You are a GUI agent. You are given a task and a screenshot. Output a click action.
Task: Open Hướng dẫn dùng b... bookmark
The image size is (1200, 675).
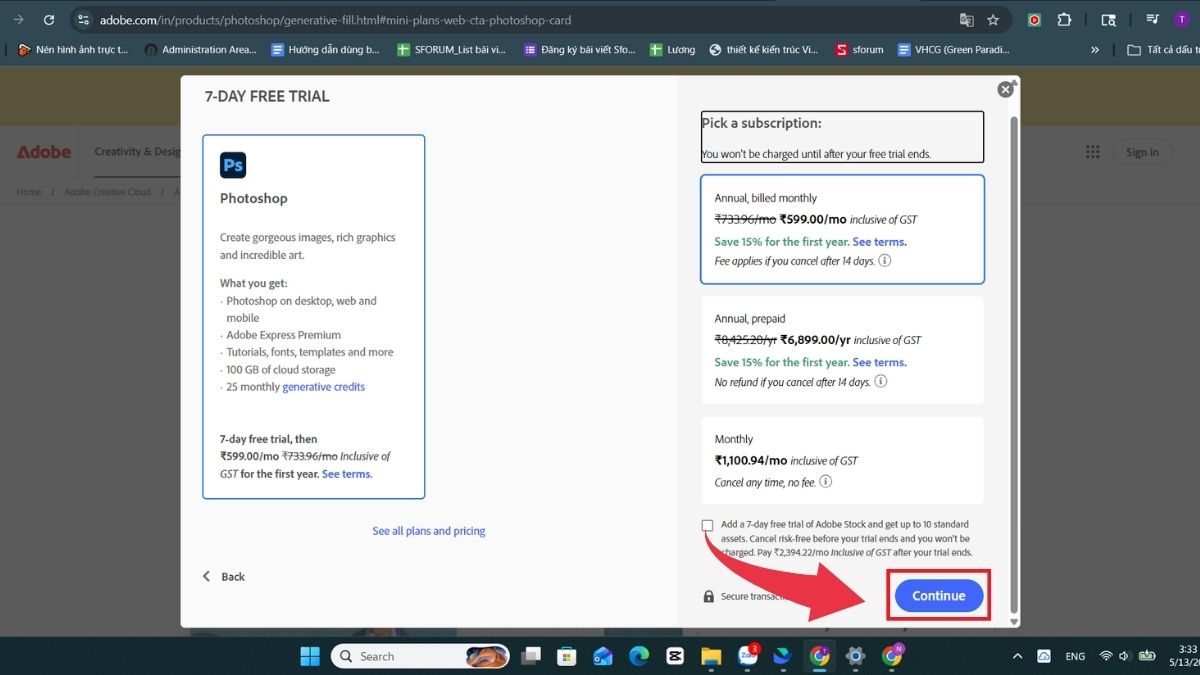point(325,49)
